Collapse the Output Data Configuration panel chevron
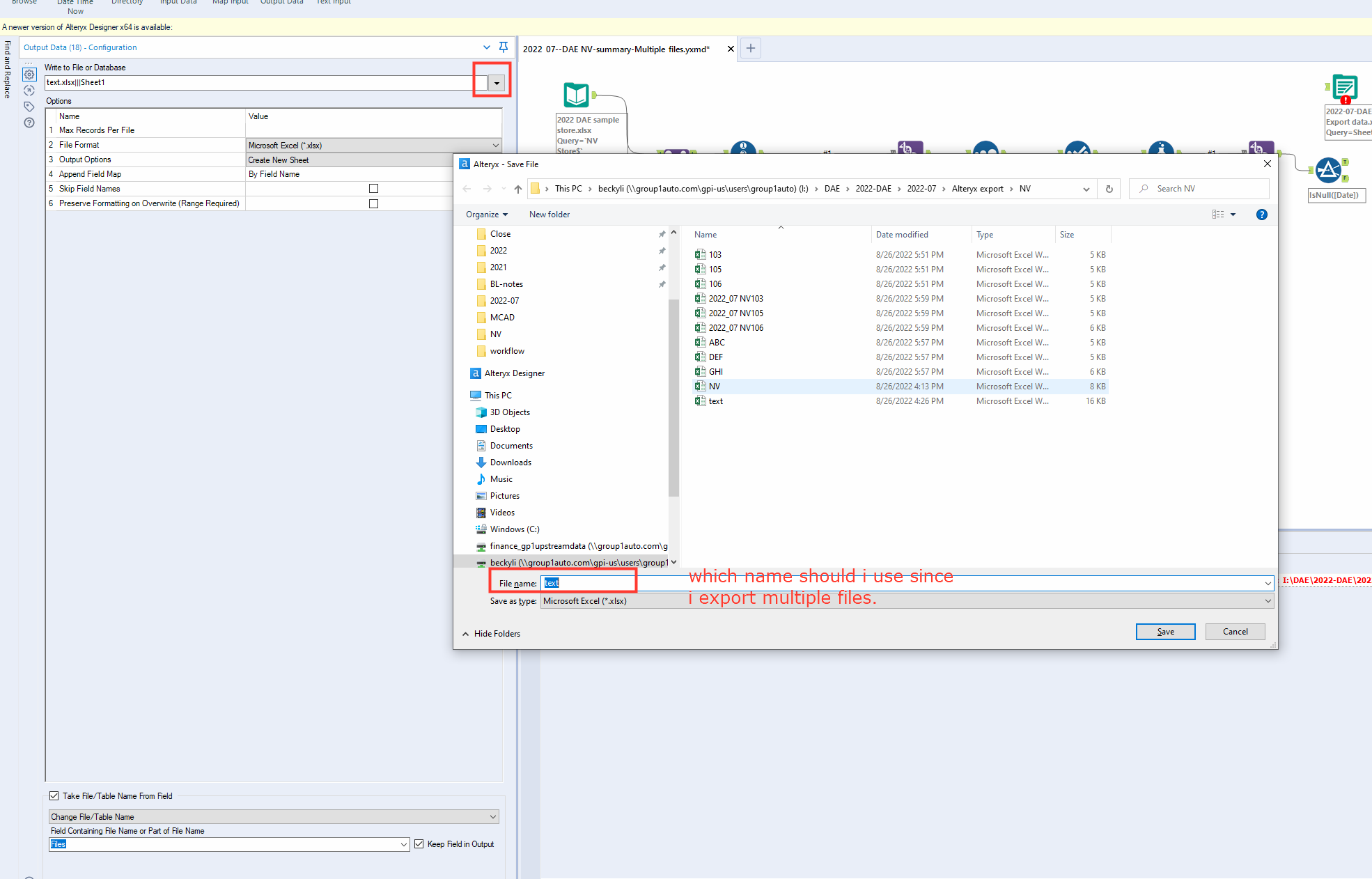The image size is (1372, 879). click(x=486, y=47)
